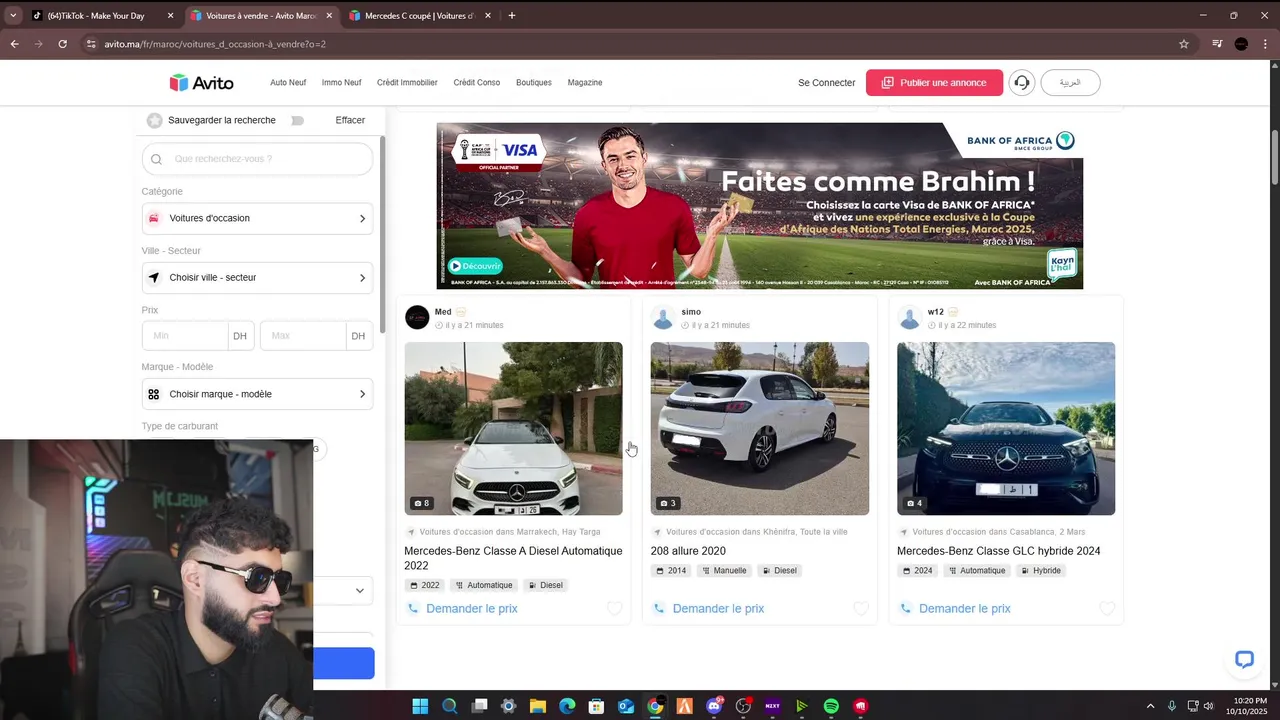Click the Min price field
The image size is (1280, 720).
pos(185,336)
